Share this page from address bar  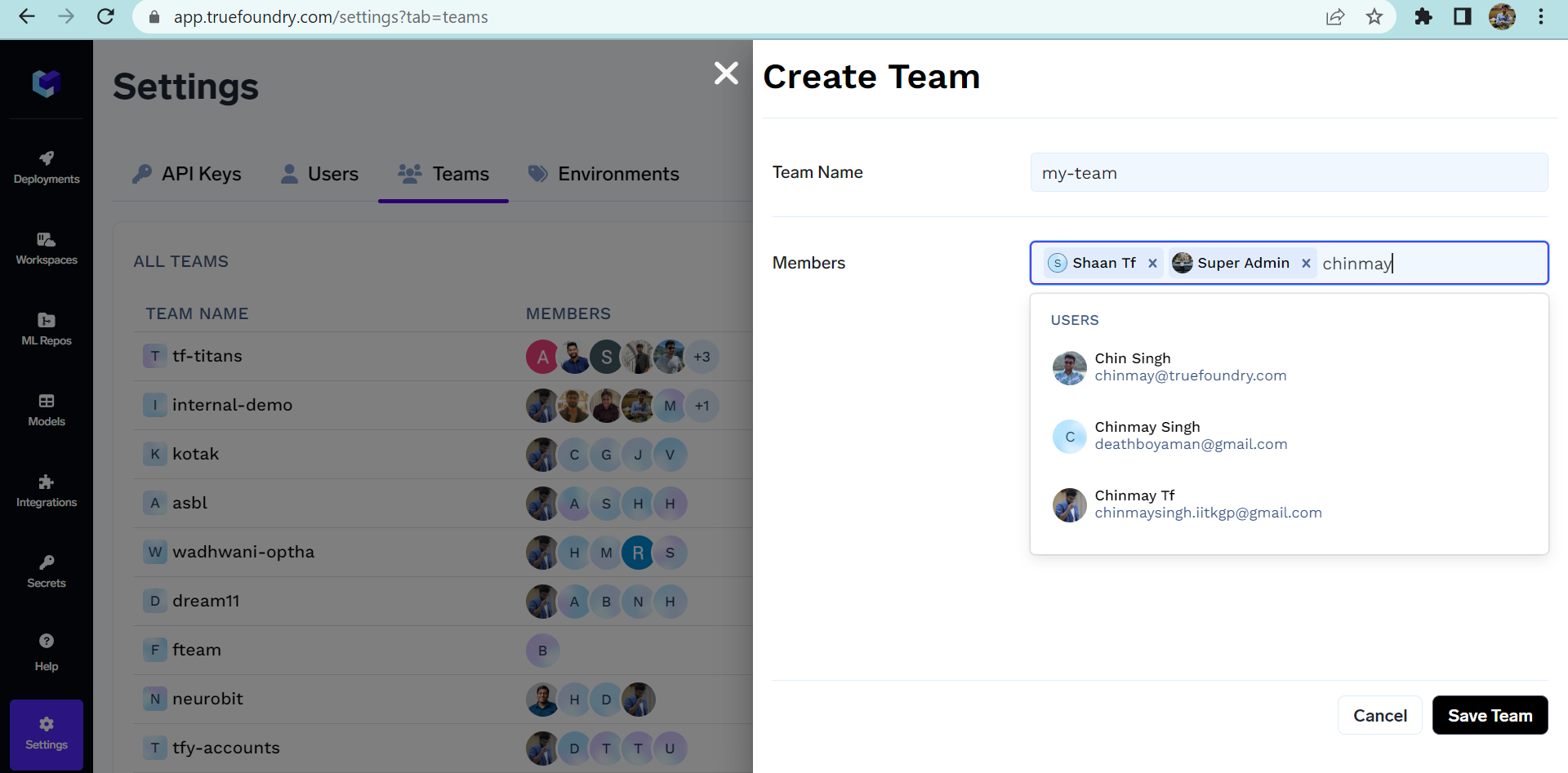click(x=1335, y=16)
